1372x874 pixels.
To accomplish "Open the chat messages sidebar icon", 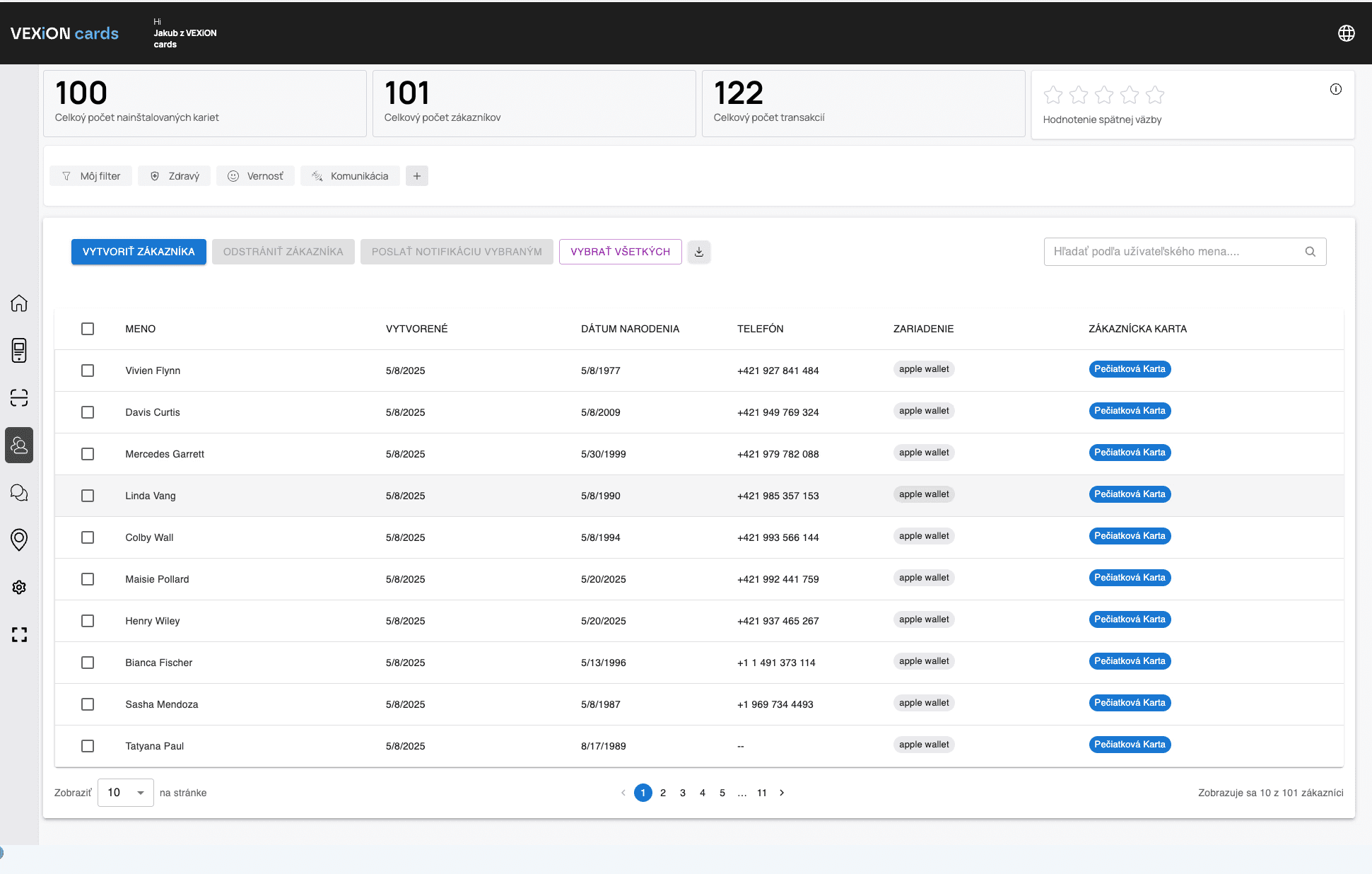I will point(19,493).
